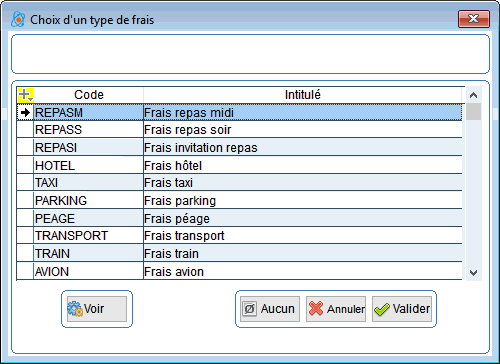Sort by the Code column header
This screenshot has width=500, height=364.
tap(89, 95)
